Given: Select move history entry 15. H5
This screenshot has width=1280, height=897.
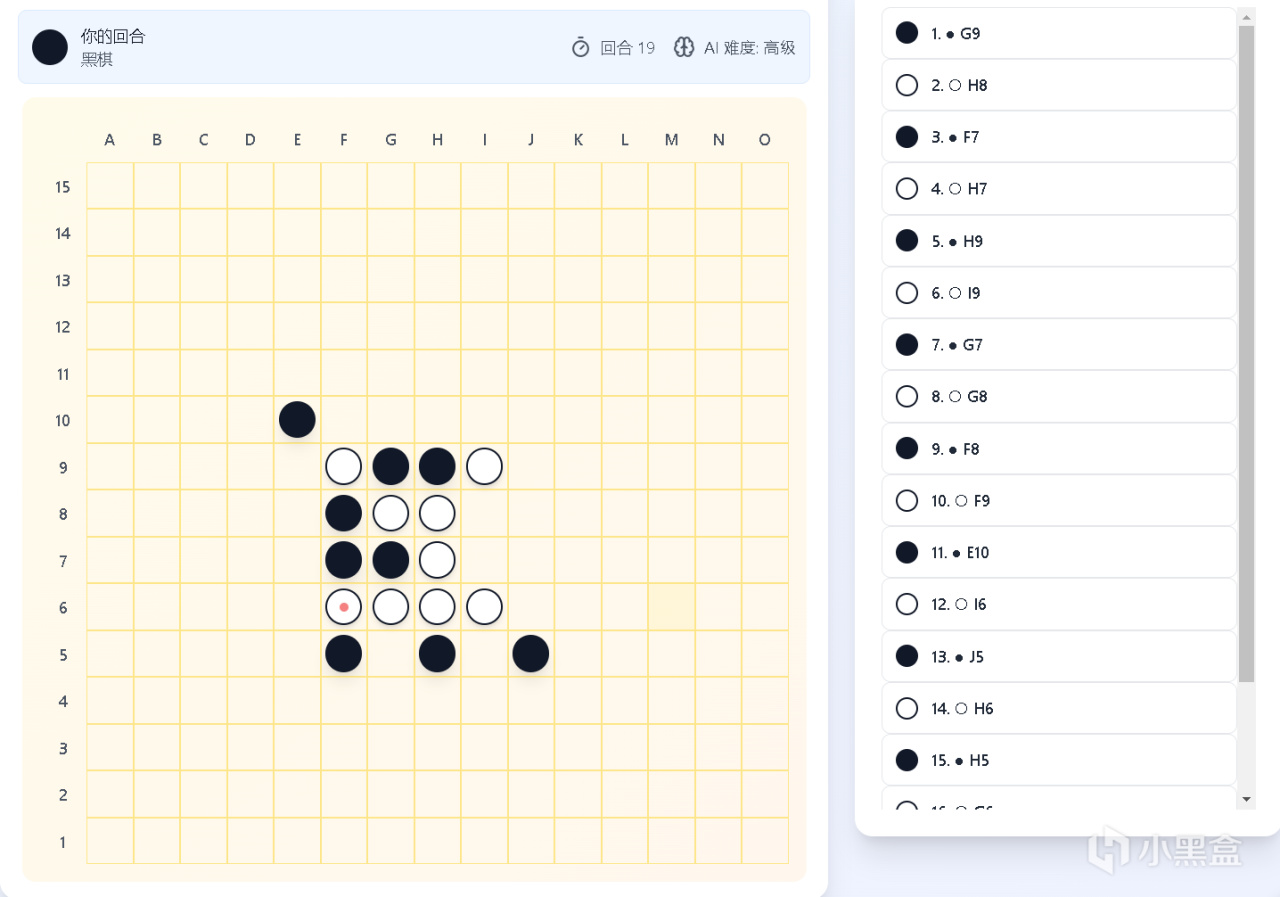Looking at the screenshot, I should click(x=1058, y=760).
